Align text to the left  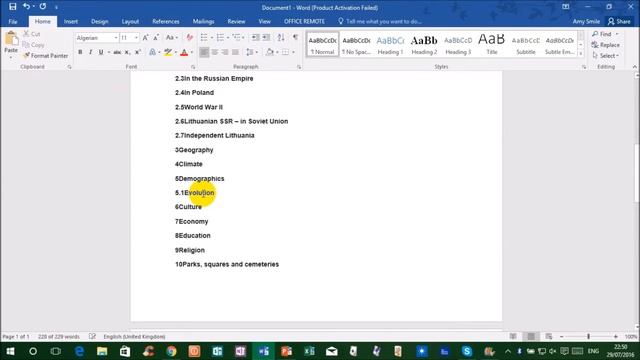click(204, 52)
